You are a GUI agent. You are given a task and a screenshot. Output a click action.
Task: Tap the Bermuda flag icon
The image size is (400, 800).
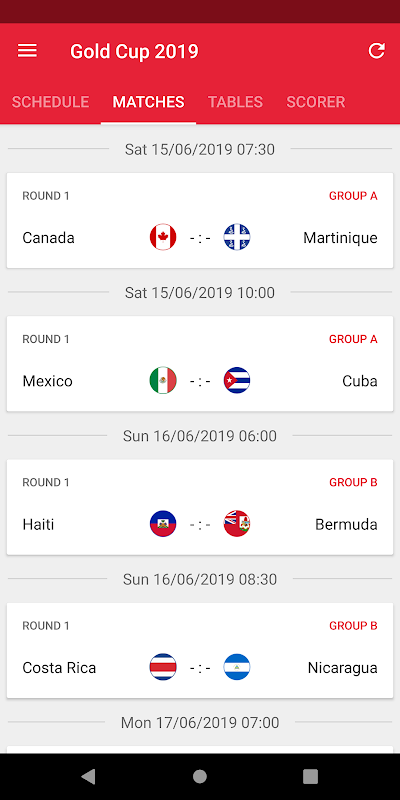click(237, 524)
